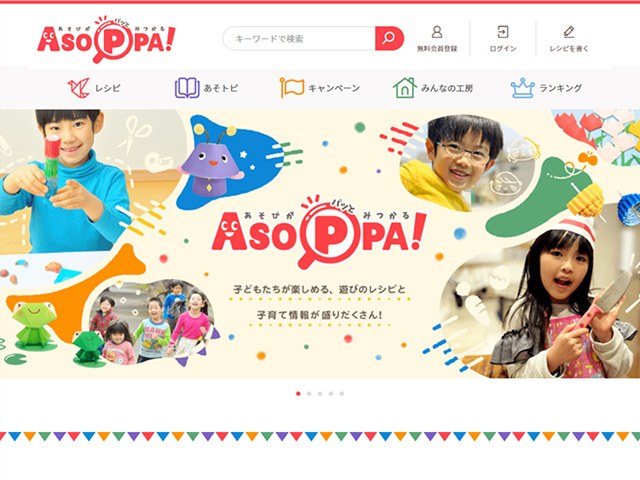Click the ログイン door icon
The width and height of the screenshot is (640, 480).
click(x=503, y=32)
